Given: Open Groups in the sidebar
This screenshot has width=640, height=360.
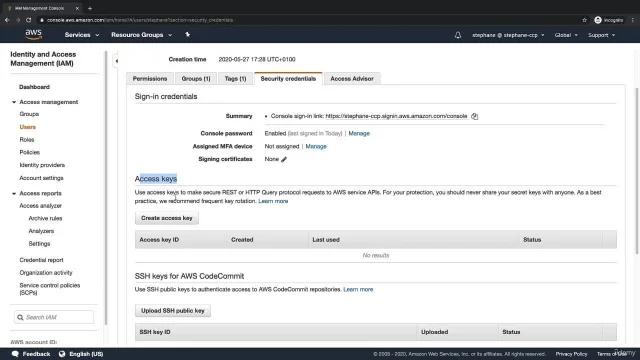Looking at the screenshot, I should 29,114.
